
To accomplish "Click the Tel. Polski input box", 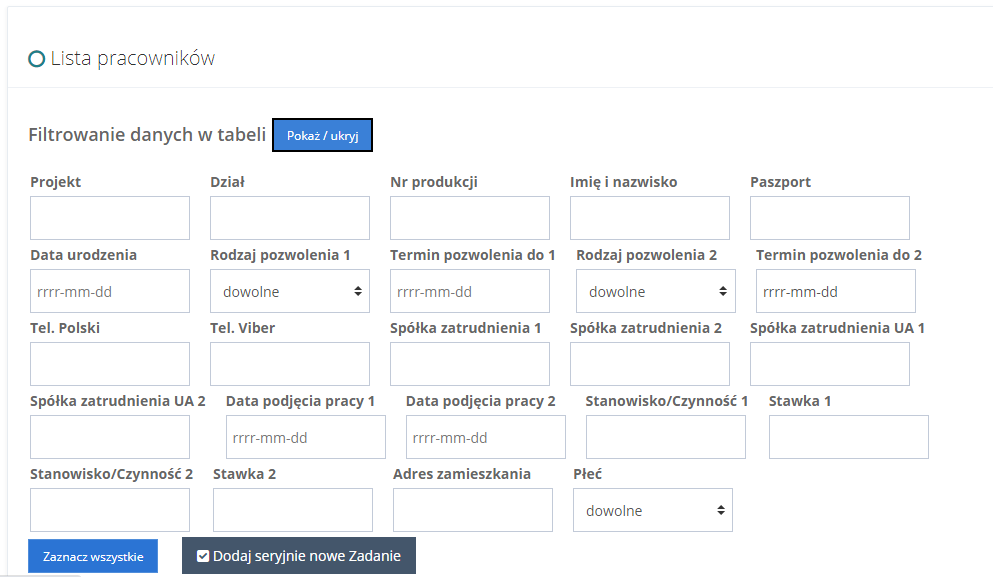I will (110, 364).
